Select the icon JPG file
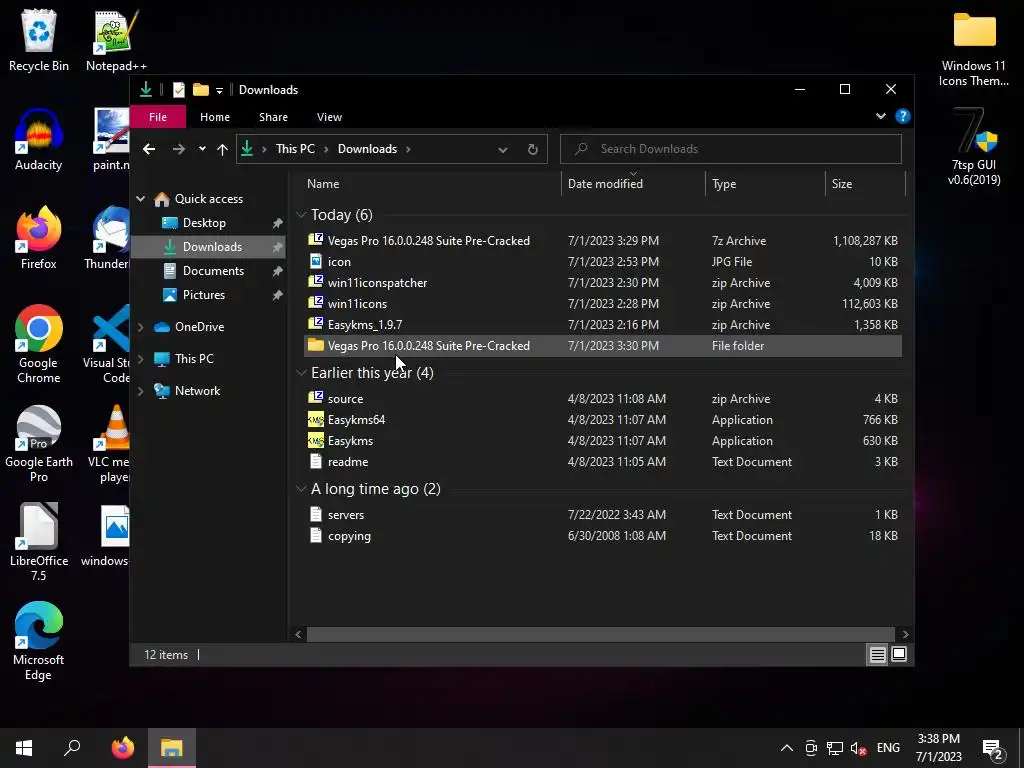1024x768 pixels. [x=603, y=261]
